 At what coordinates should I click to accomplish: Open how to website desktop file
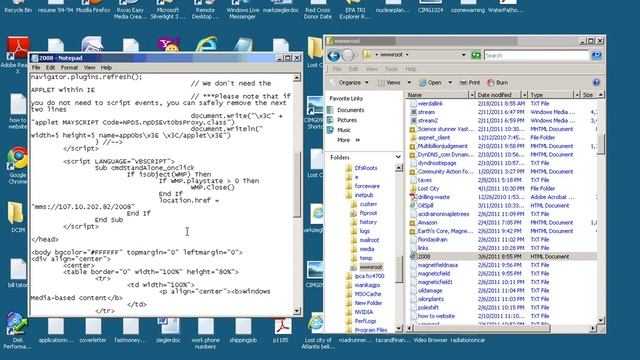(x=18, y=111)
